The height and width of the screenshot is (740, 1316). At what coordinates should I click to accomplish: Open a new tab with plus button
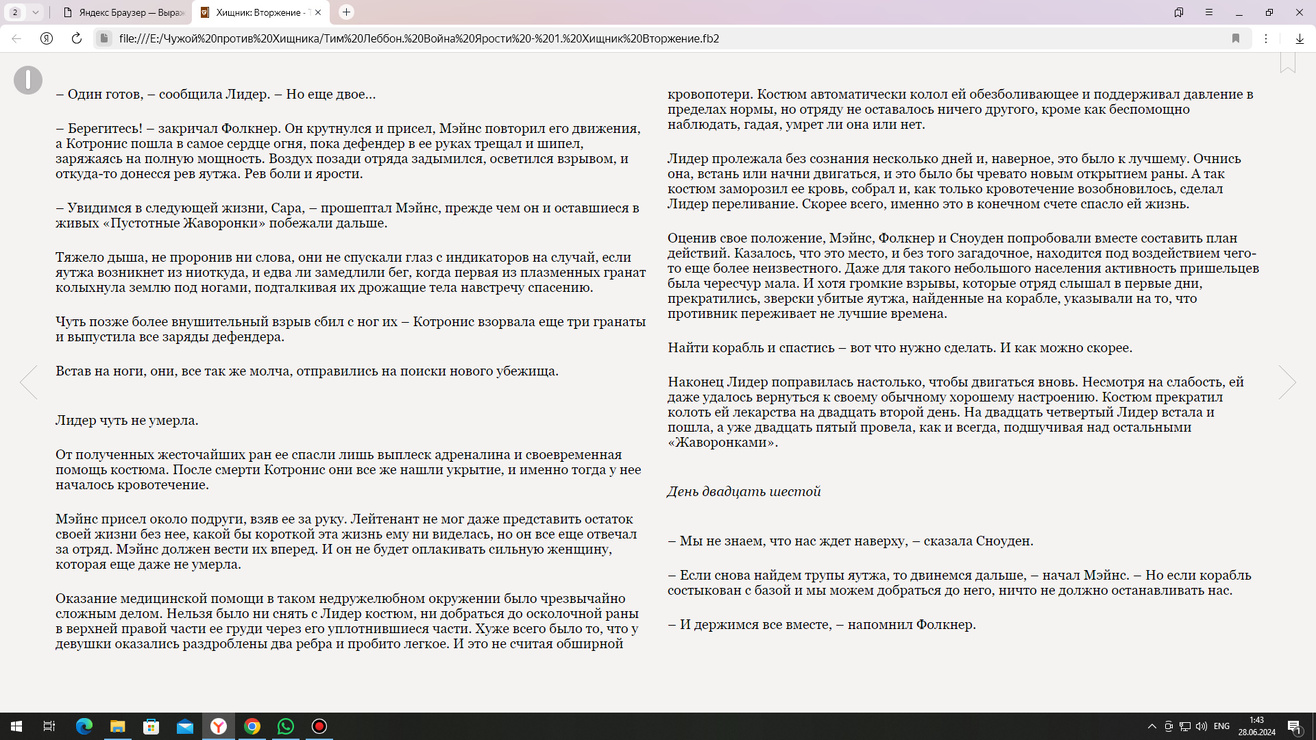coord(346,12)
